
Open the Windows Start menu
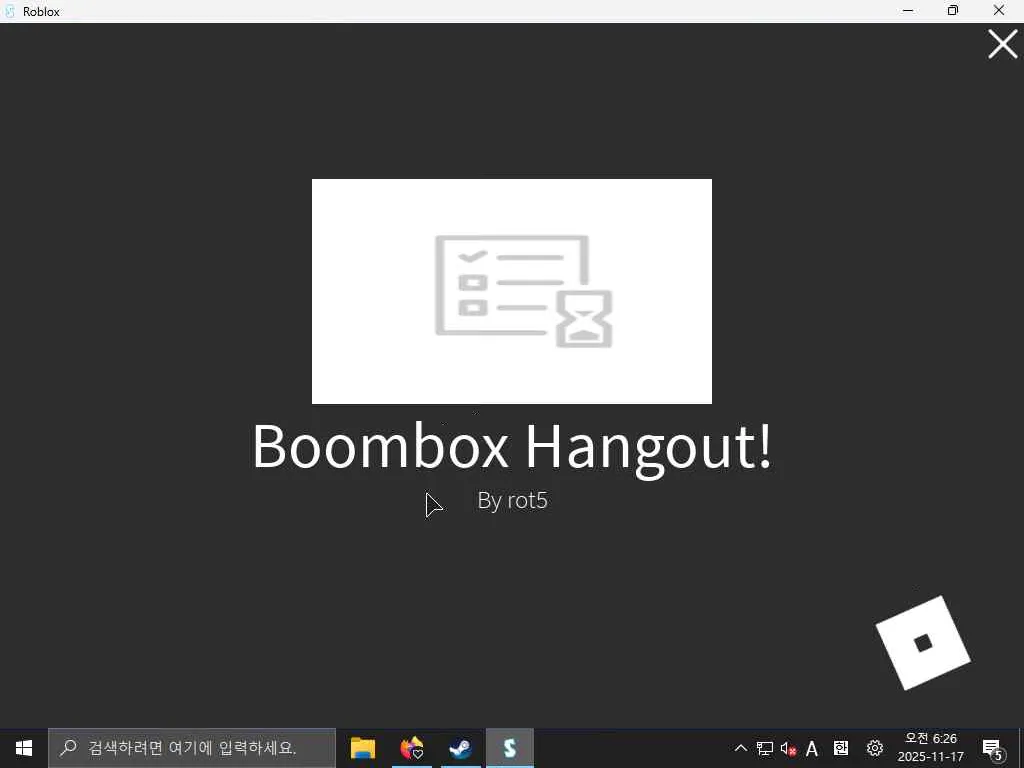coord(24,748)
